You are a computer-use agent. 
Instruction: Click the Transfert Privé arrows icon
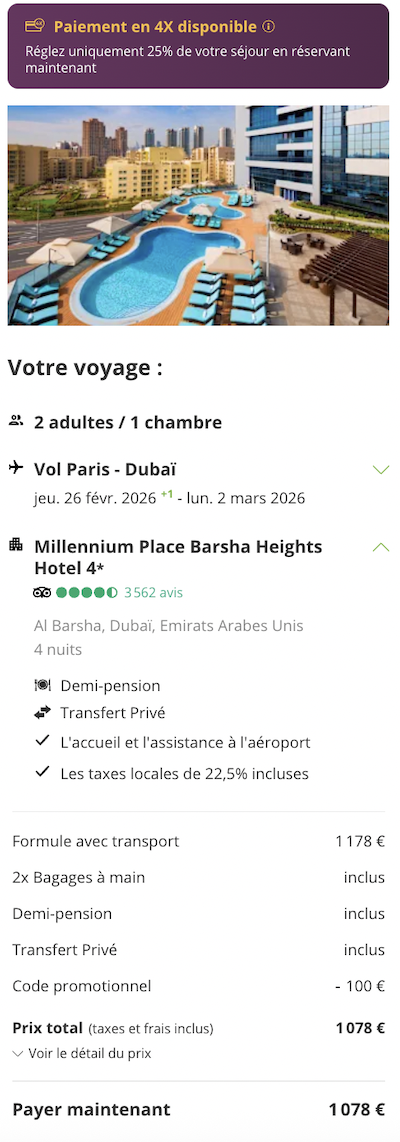coord(42,713)
